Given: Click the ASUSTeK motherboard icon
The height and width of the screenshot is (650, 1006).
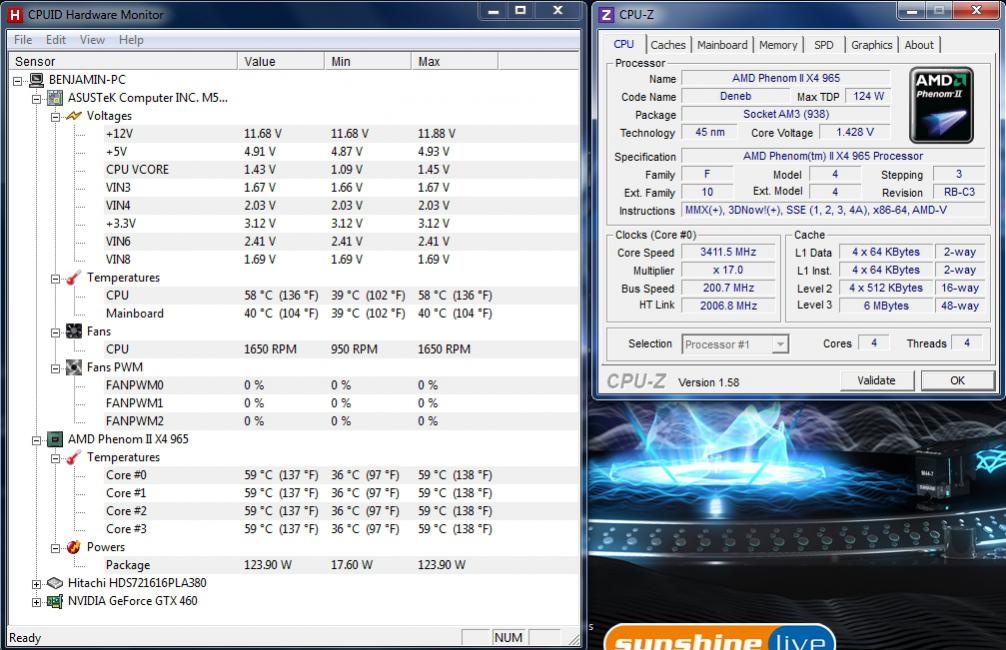Looking at the screenshot, I should point(55,98).
